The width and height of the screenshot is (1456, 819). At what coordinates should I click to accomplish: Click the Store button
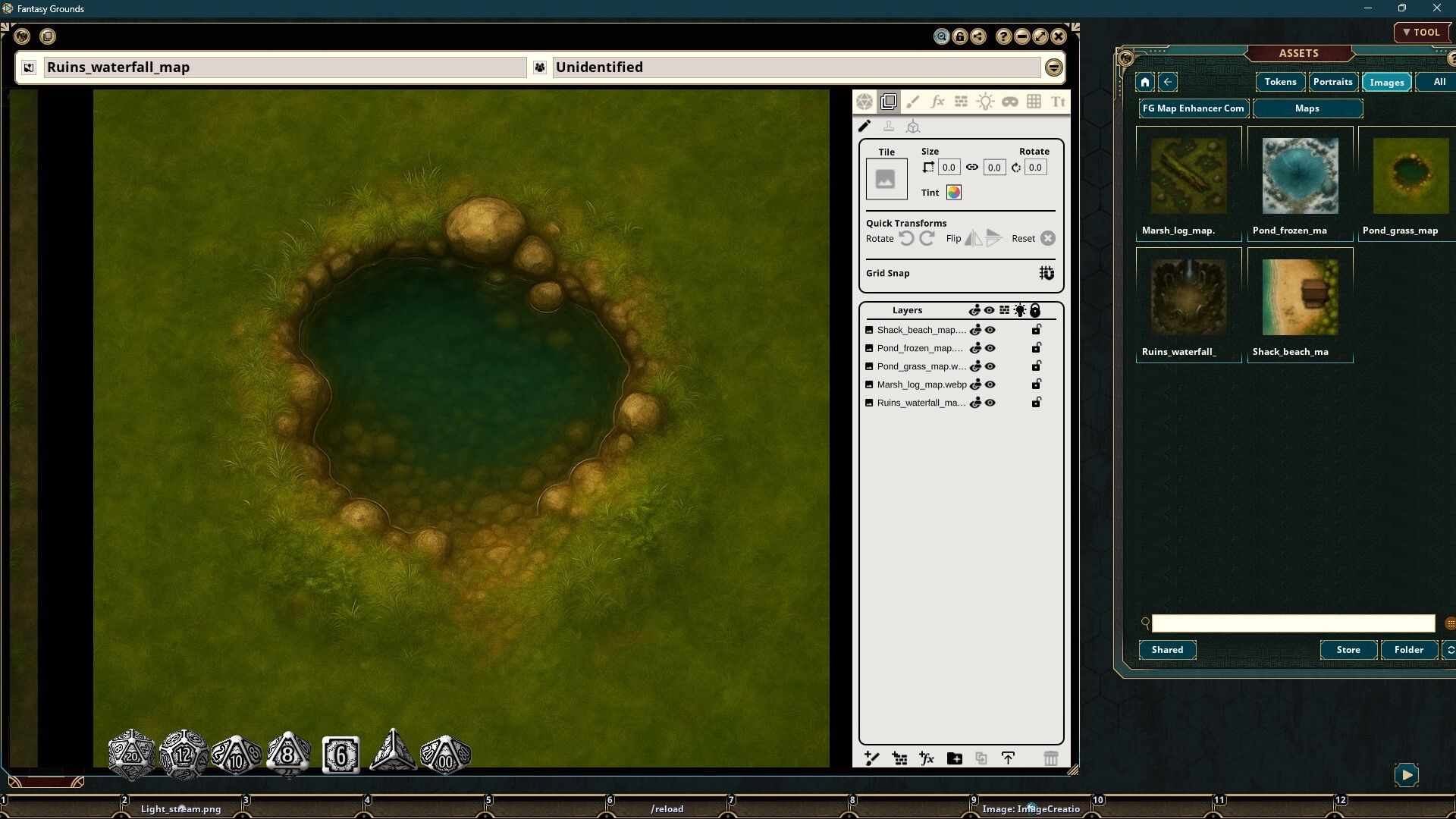[1348, 650]
